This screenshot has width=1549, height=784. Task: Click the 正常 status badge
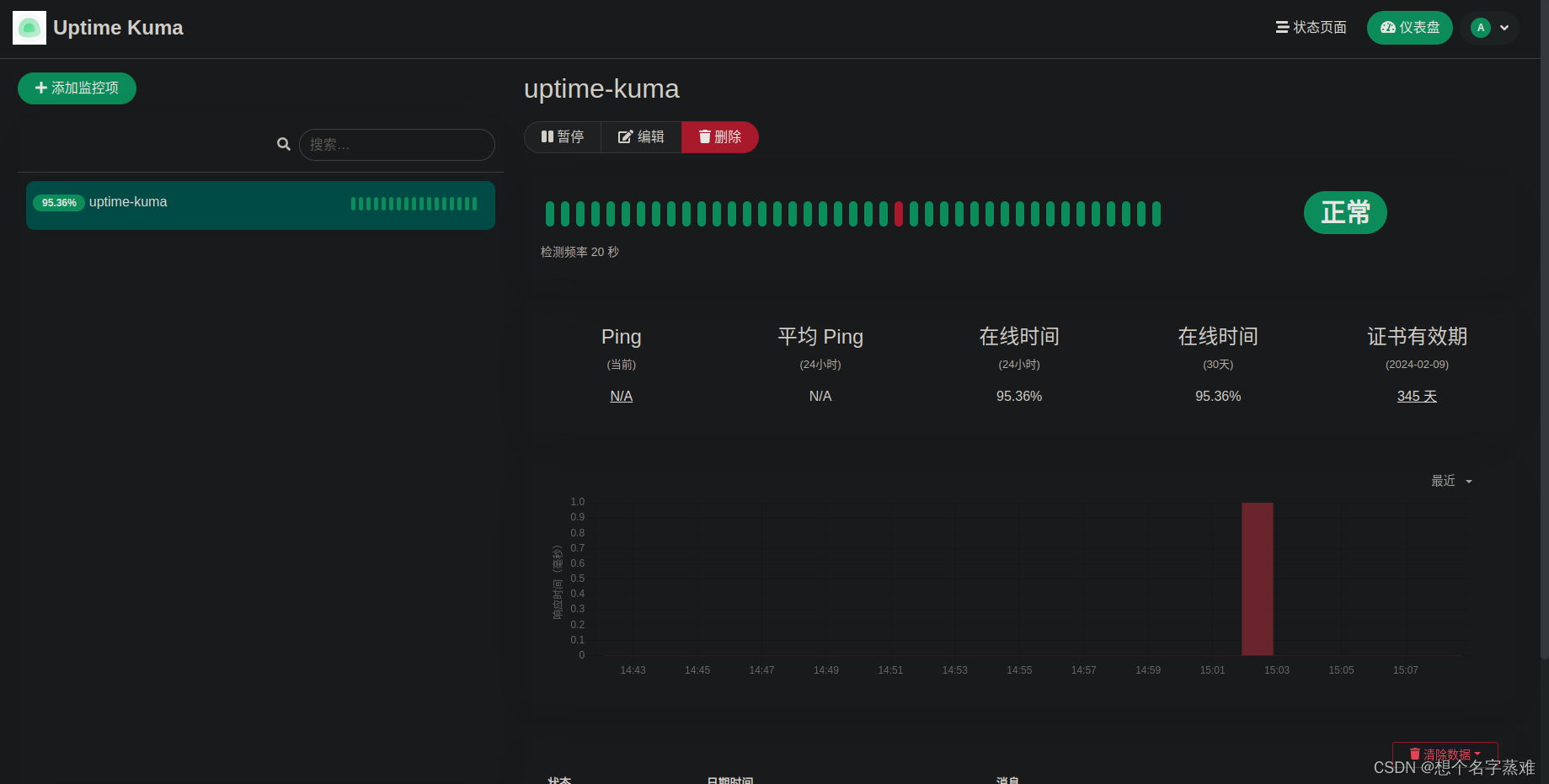point(1345,212)
